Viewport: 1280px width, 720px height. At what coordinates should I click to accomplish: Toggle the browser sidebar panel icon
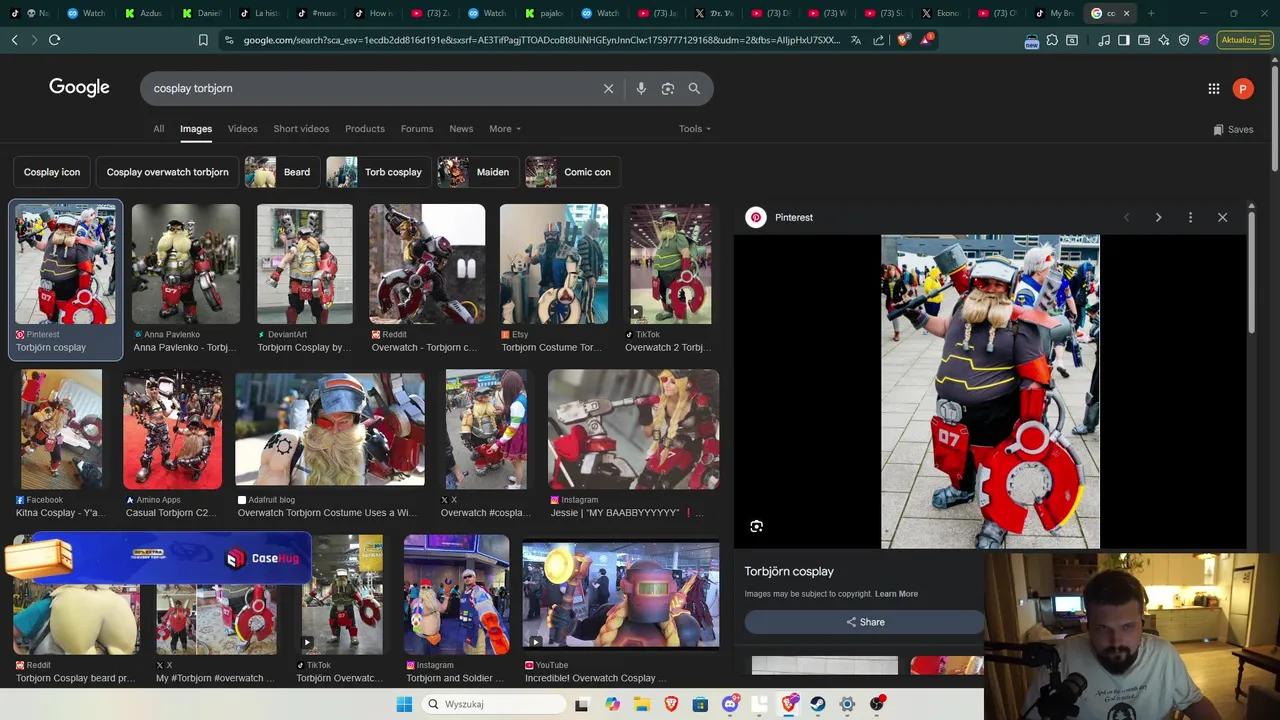(x=1124, y=40)
